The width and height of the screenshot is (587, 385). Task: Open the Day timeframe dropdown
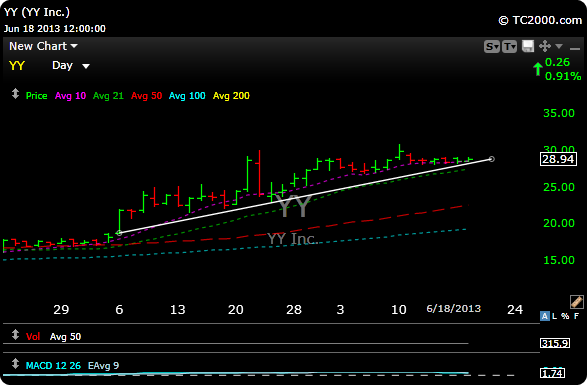tap(71, 66)
